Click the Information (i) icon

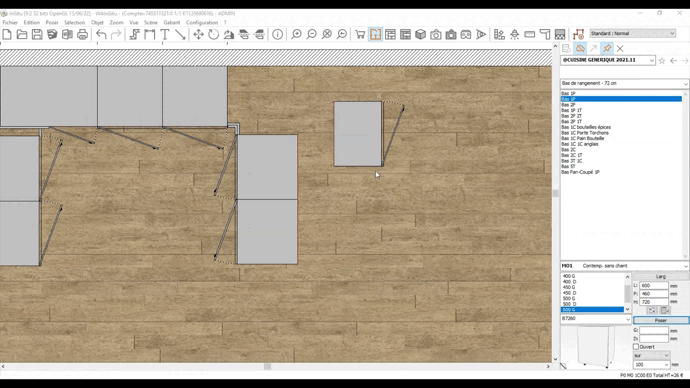point(278,34)
